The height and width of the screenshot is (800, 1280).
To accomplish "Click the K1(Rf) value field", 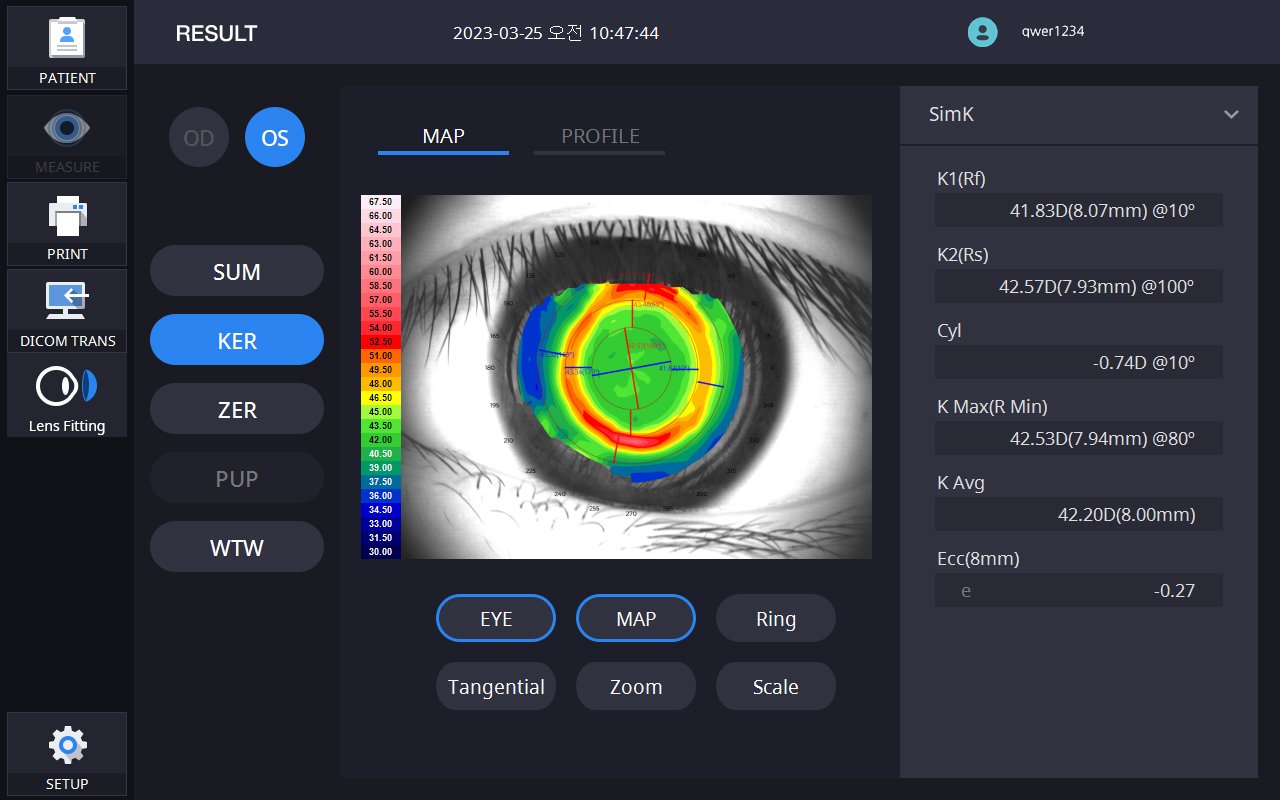I will [x=1078, y=211].
